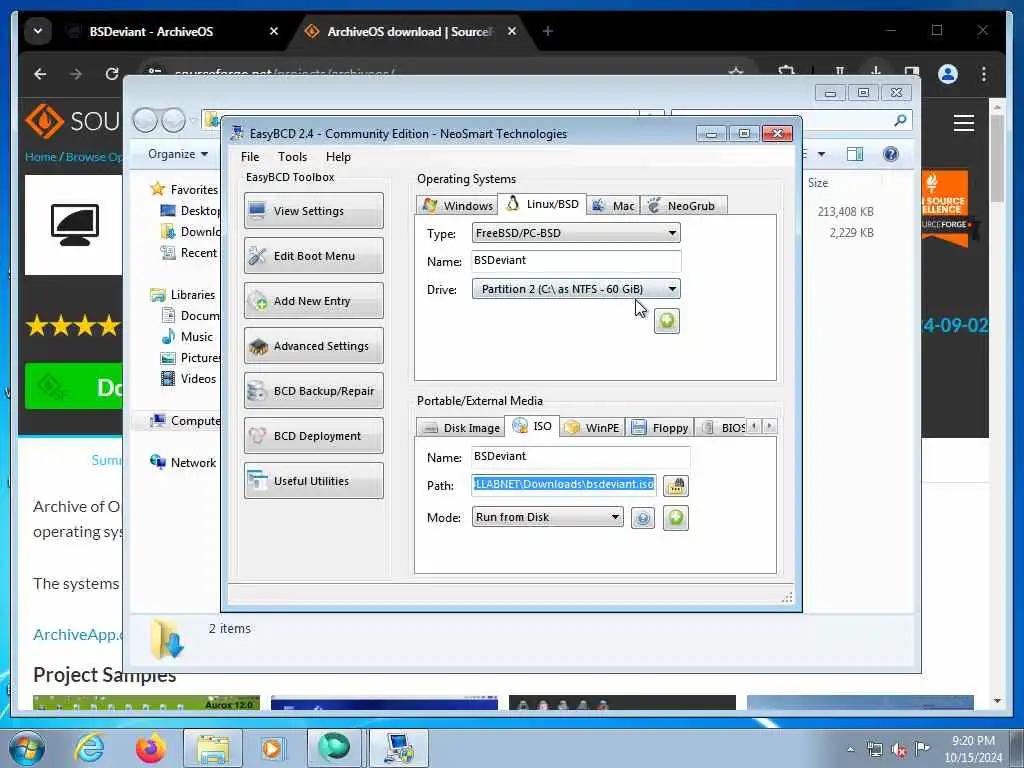The height and width of the screenshot is (768, 1024).
Task: Switch to the Windows operating system tab
Action: point(457,206)
